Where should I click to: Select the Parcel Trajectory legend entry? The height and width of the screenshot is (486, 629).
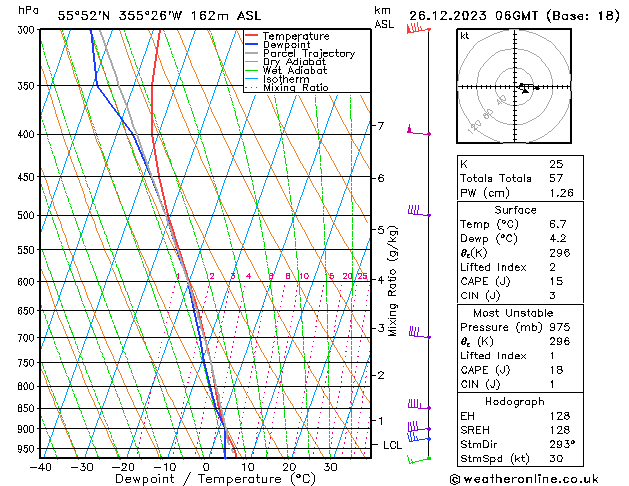click(x=308, y=54)
